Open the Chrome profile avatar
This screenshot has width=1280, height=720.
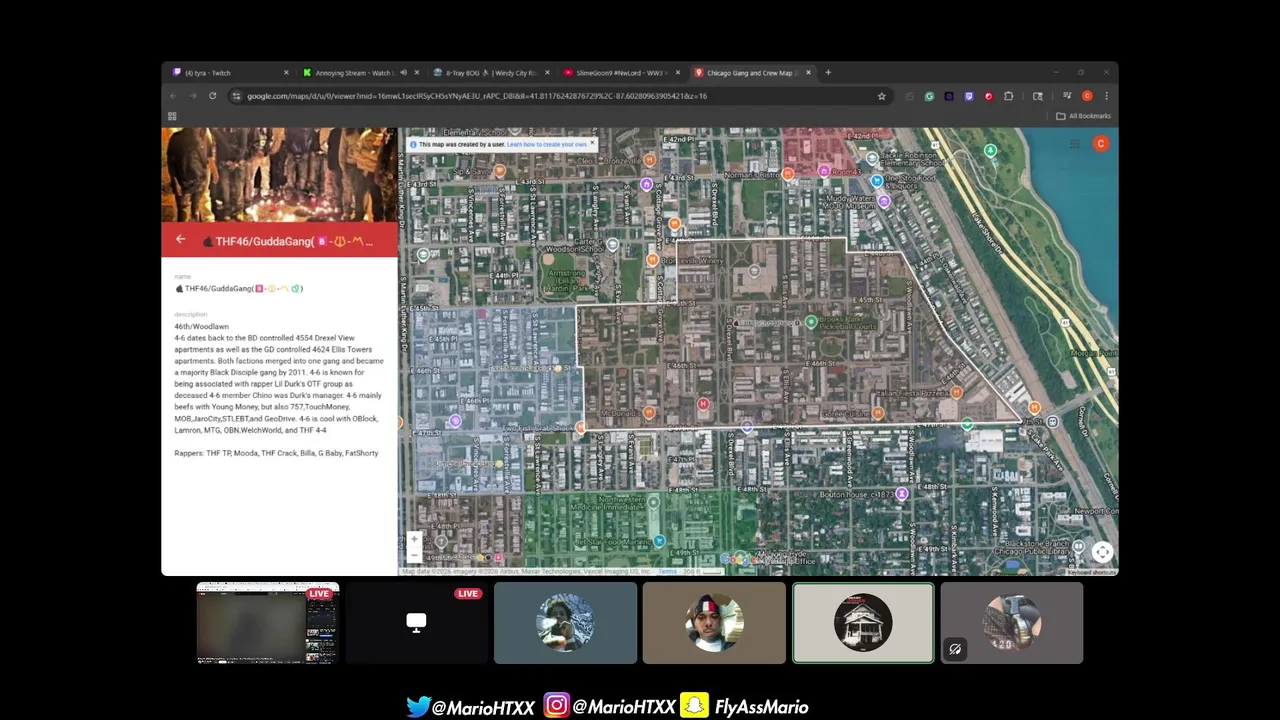click(x=1087, y=96)
